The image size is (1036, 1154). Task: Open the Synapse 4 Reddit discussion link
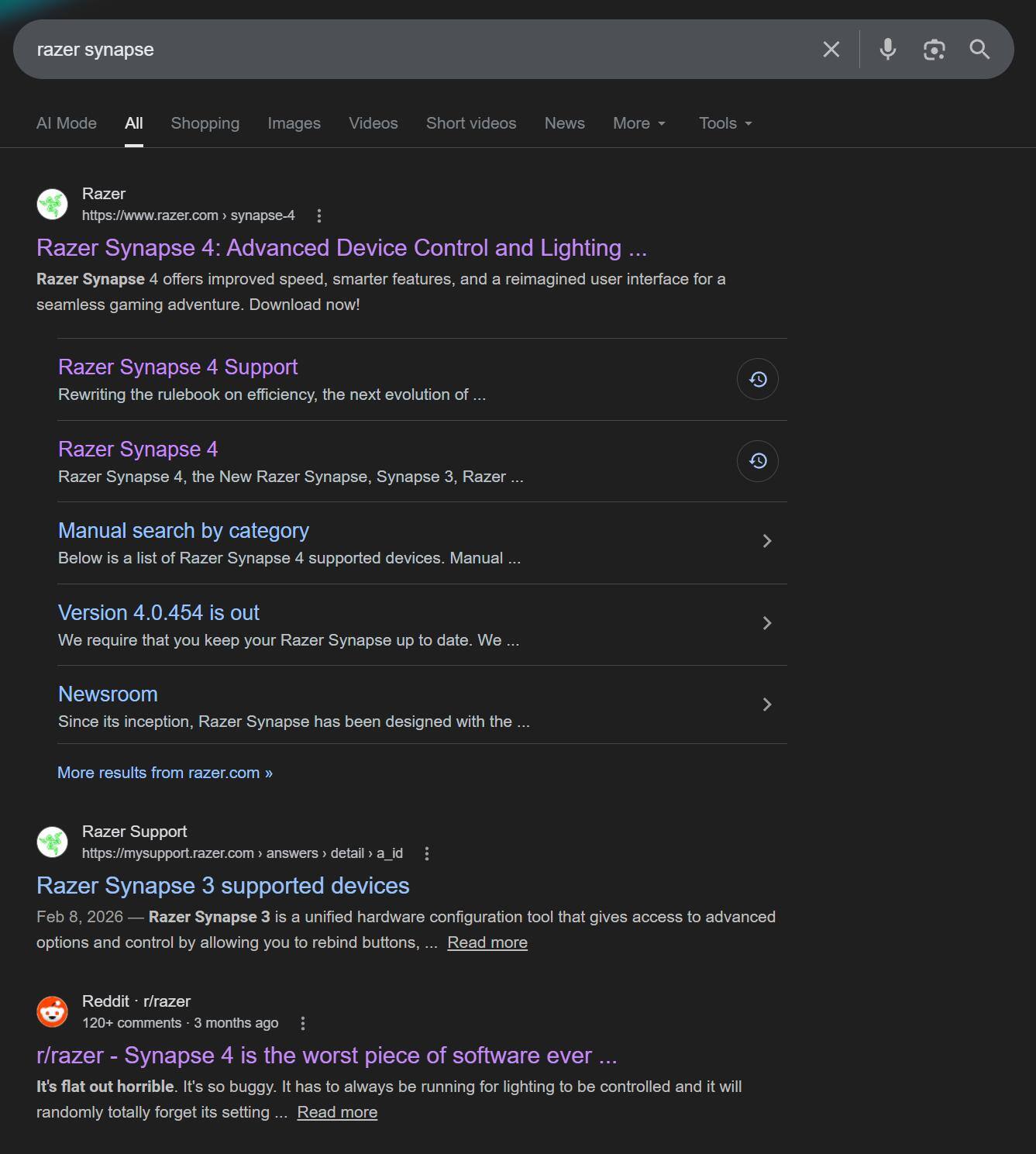pyautogui.click(x=326, y=1055)
